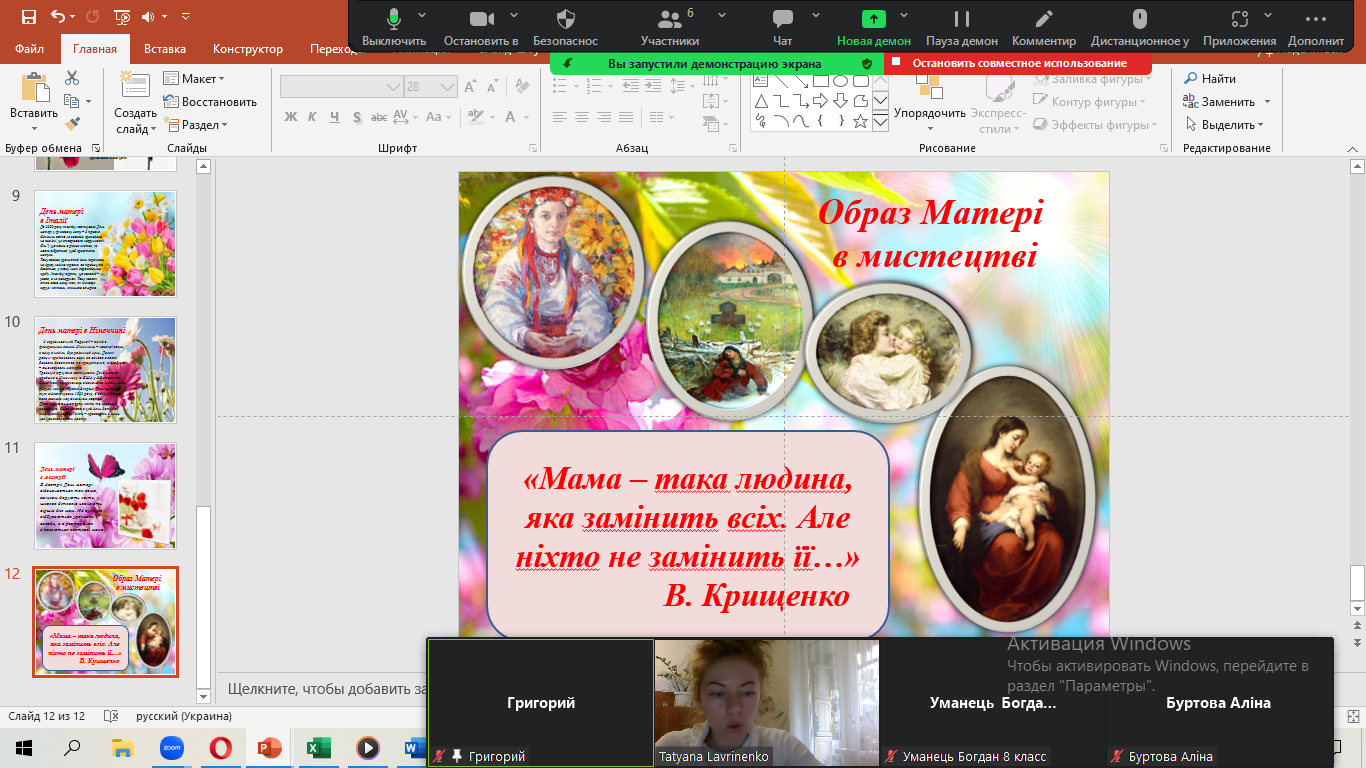
Task: Select slide 10 thumbnail about Німеччина
Action: 105,370
